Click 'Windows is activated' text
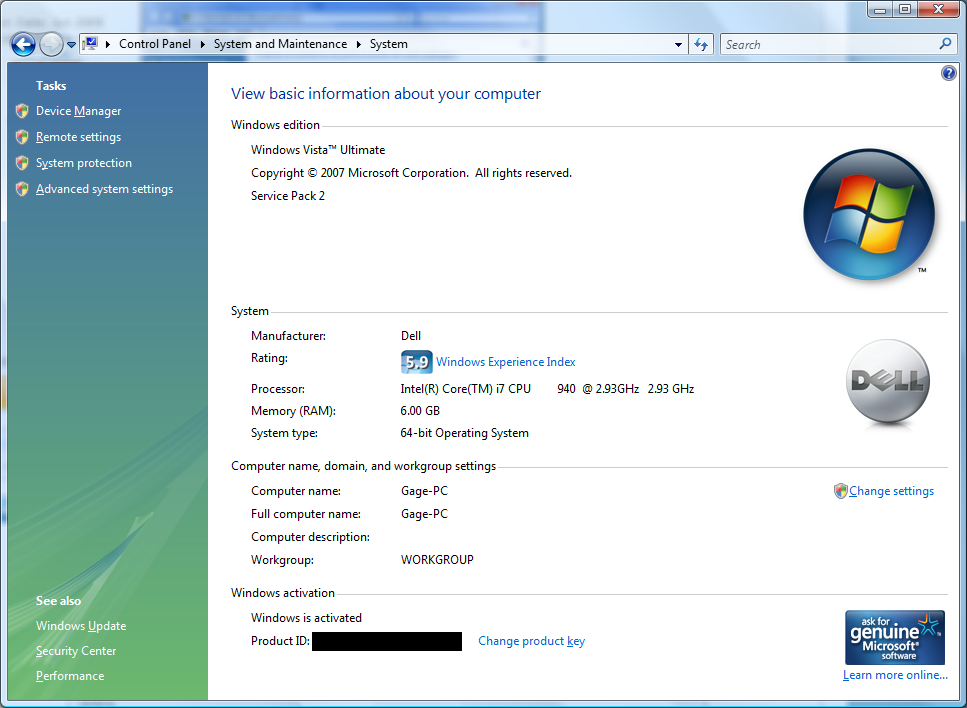This screenshot has width=967, height=708. (x=306, y=618)
